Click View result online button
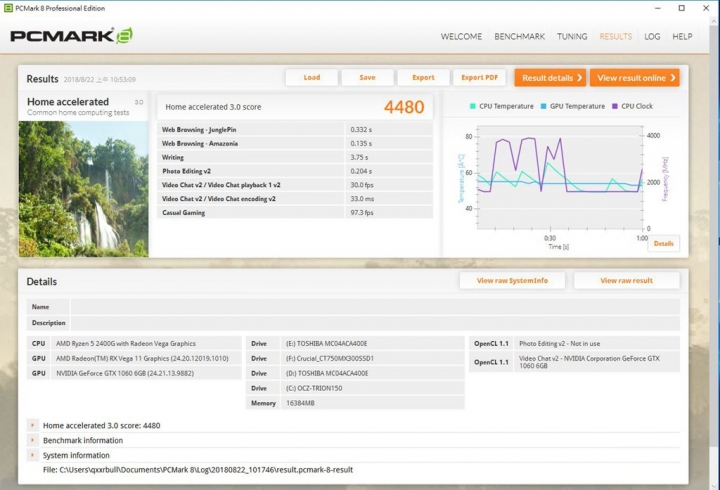Viewport: 720px width, 490px height. coord(635,78)
